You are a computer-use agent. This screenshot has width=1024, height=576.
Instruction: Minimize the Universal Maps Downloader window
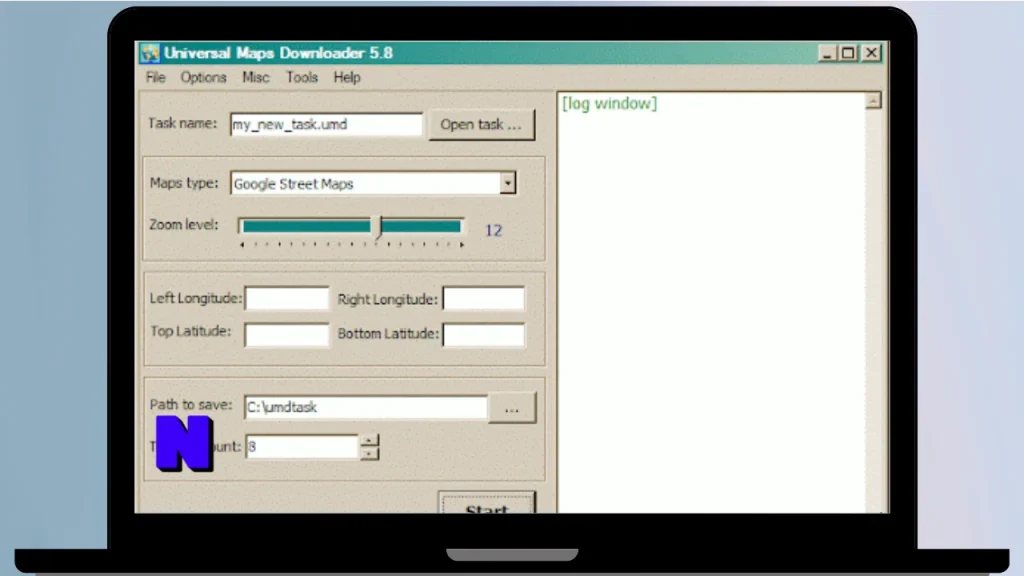click(x=827, y=54)
